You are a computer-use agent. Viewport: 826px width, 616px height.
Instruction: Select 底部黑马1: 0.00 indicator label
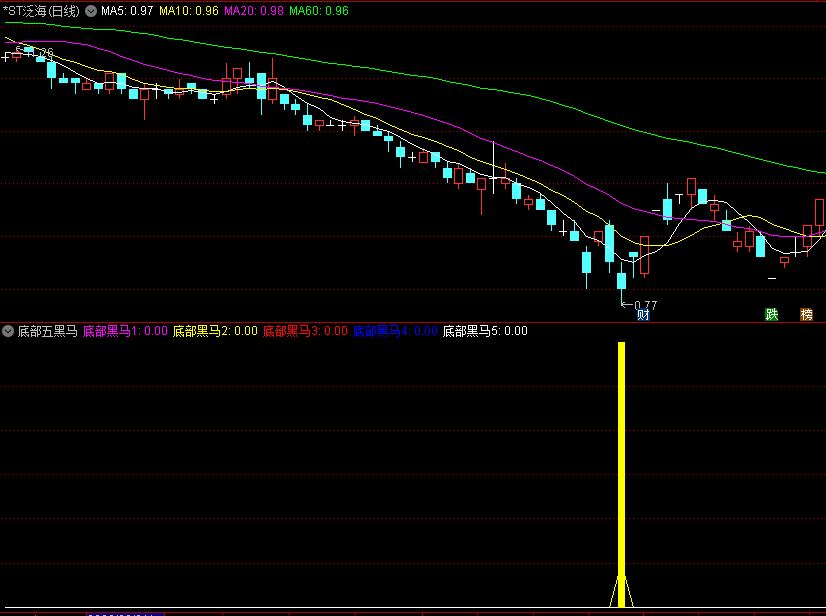[125, 331]
